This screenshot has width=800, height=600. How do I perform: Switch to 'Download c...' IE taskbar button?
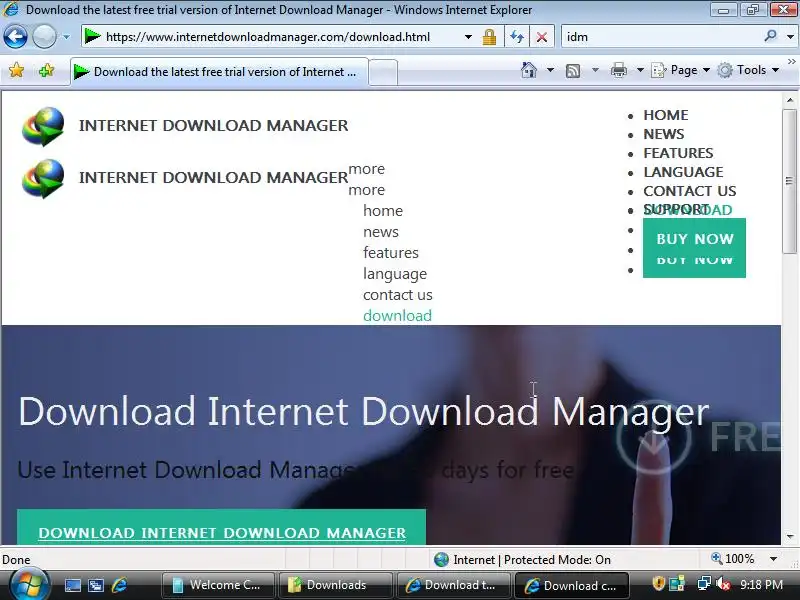pos(571,585)
